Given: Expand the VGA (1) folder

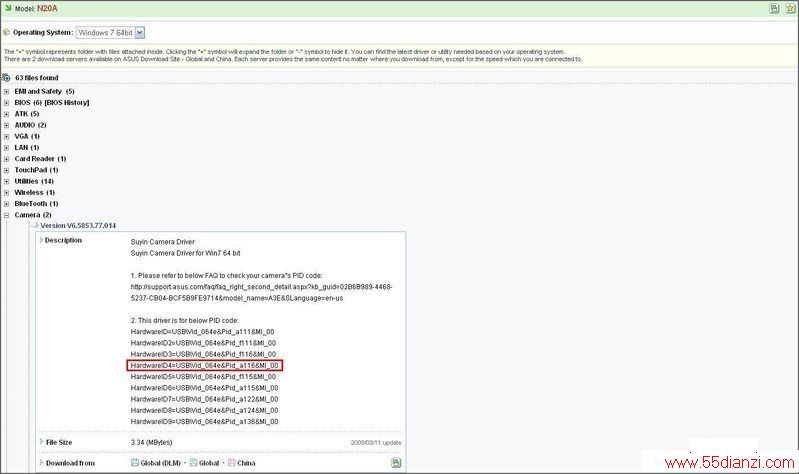Looking at the screenshot, I should click(7, 137).
